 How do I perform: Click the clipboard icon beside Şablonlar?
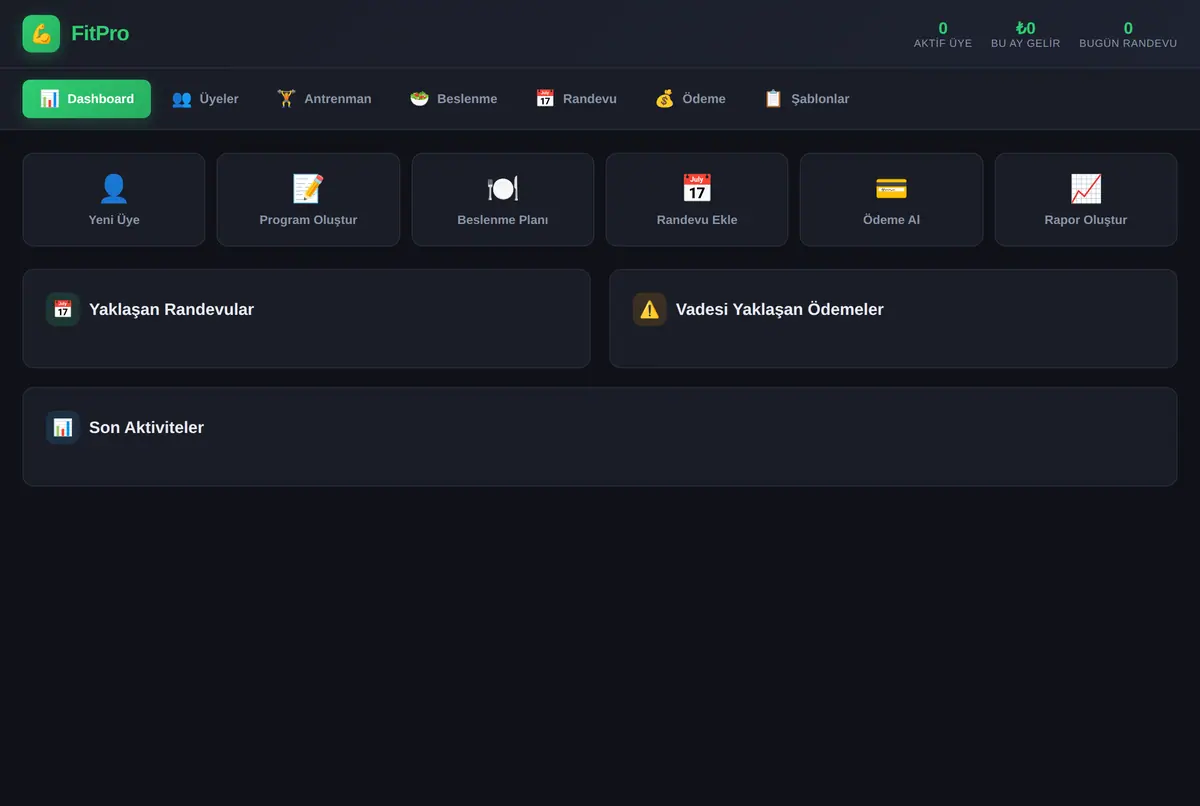point(773,99)
